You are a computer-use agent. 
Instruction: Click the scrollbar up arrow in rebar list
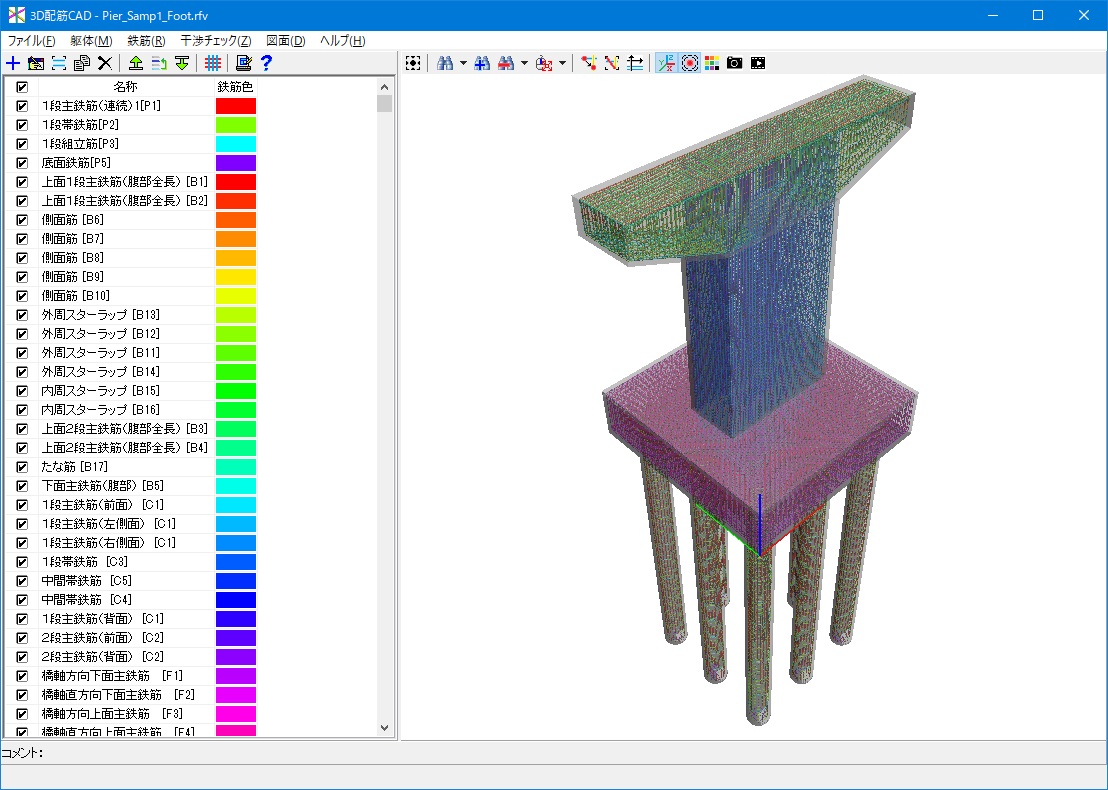coord(384,87)
